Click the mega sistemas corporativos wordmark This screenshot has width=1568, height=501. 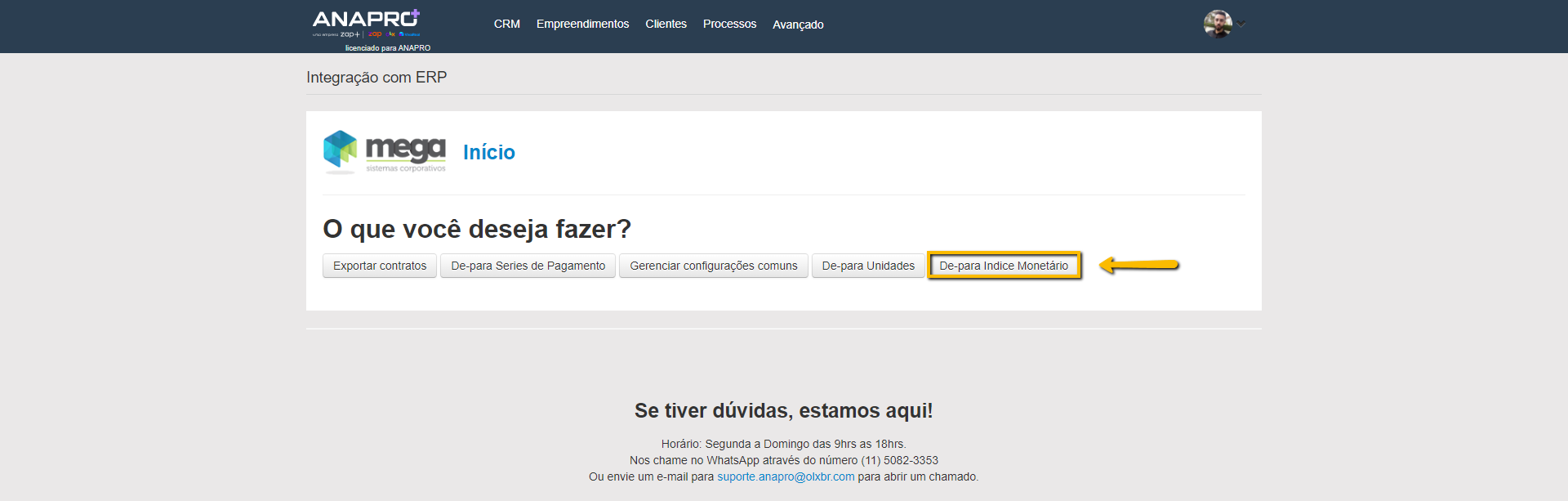[x=405, y=153]
